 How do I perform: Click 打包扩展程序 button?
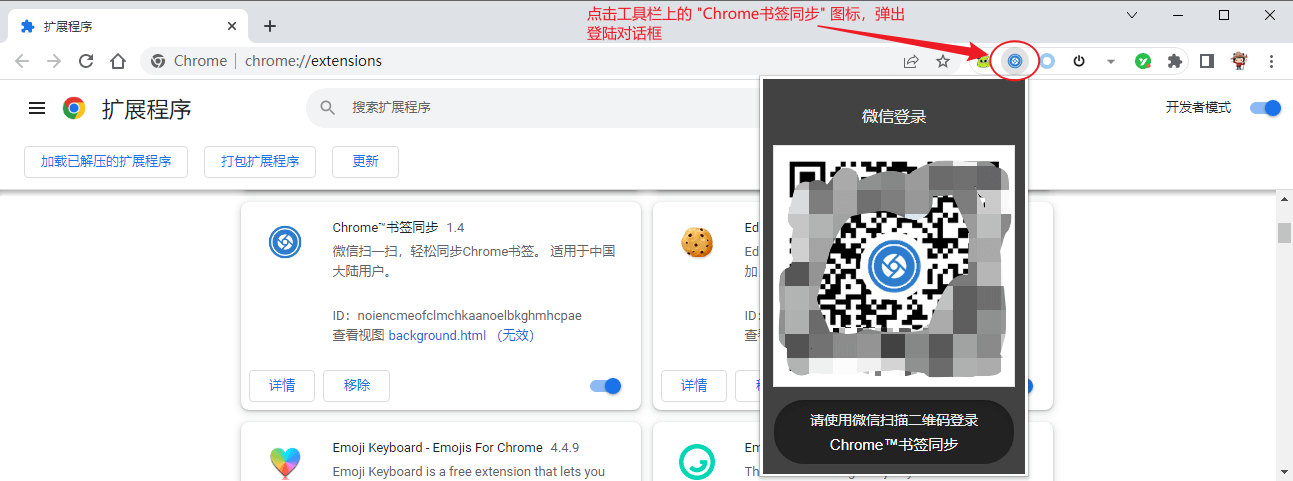click(260, 161)
